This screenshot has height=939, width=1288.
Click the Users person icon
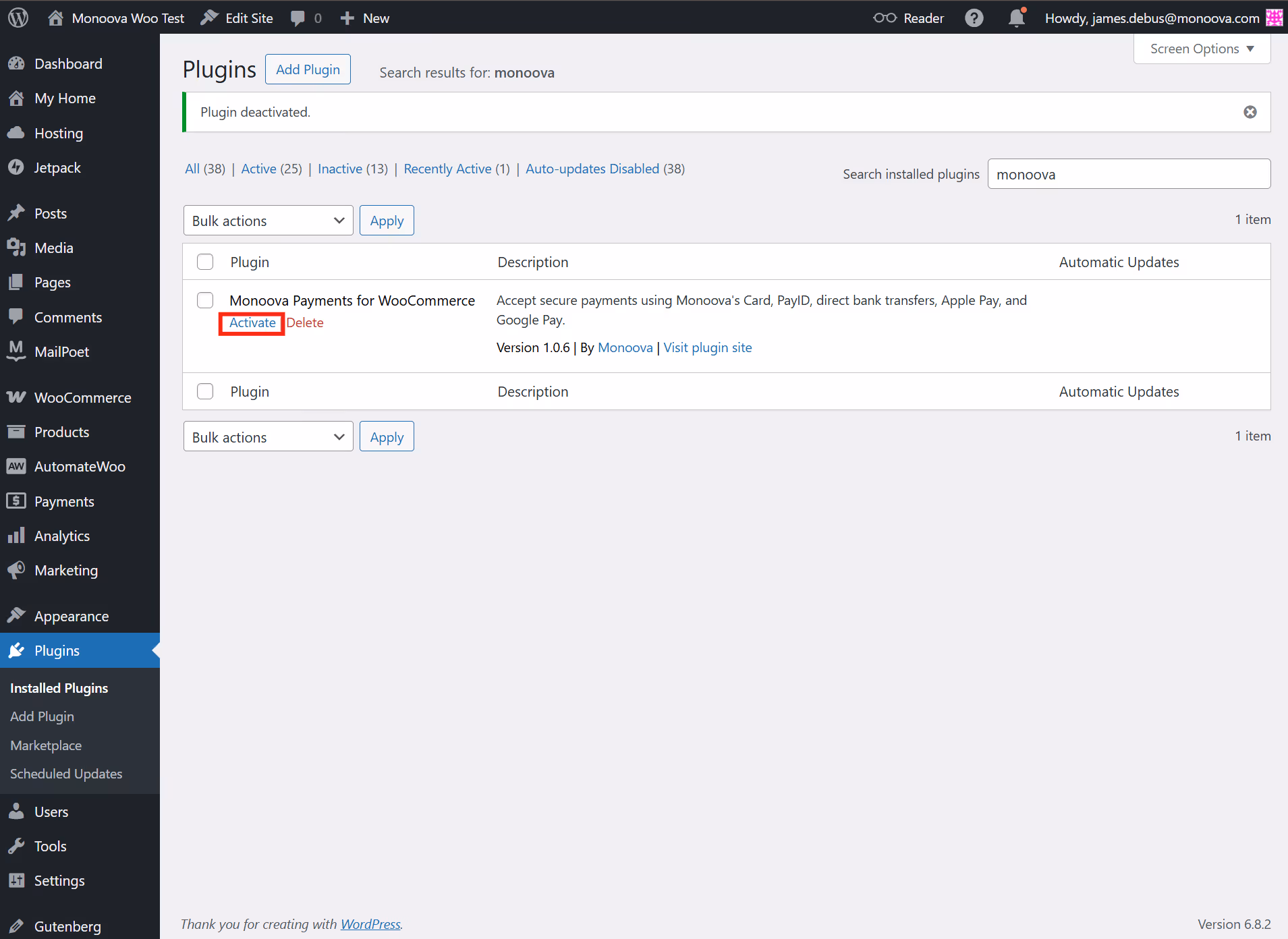(x=16, y=812)
